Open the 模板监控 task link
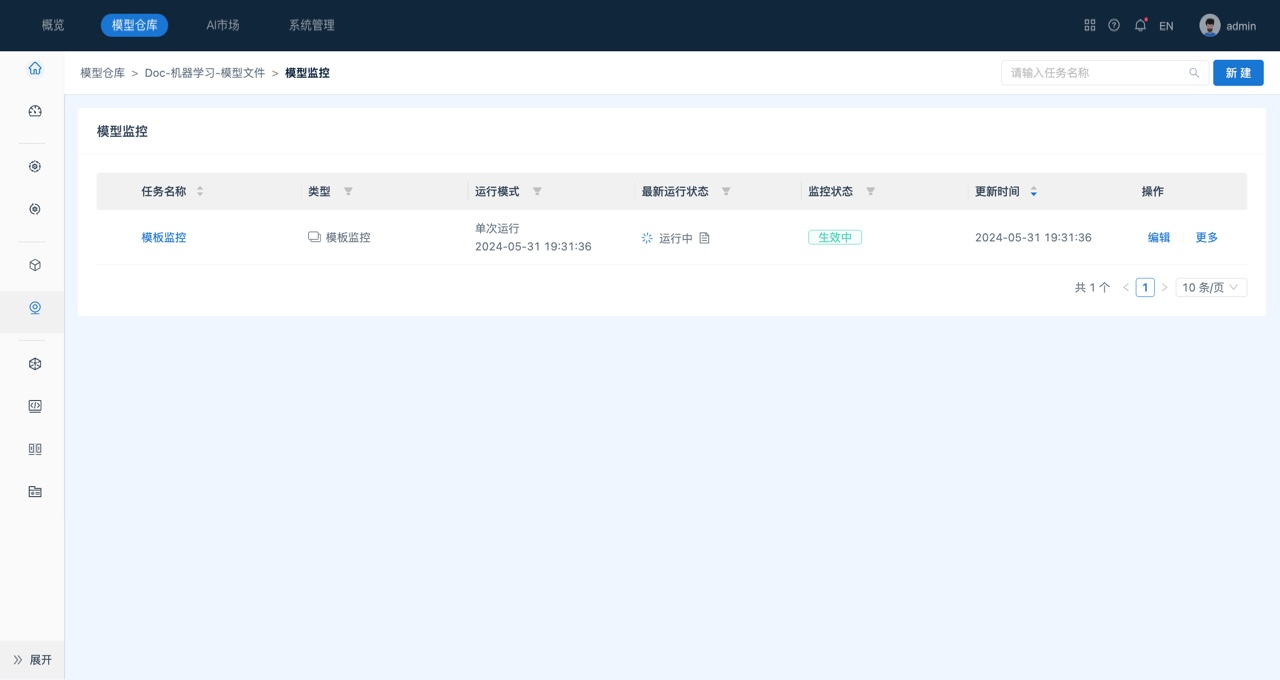This screenshot has width=1280, height=680. [163, 238]
